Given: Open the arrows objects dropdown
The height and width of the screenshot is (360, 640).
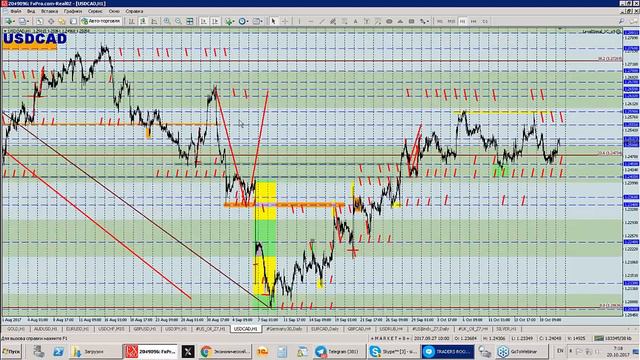Looking at the screenshot, I should point(424,21).
